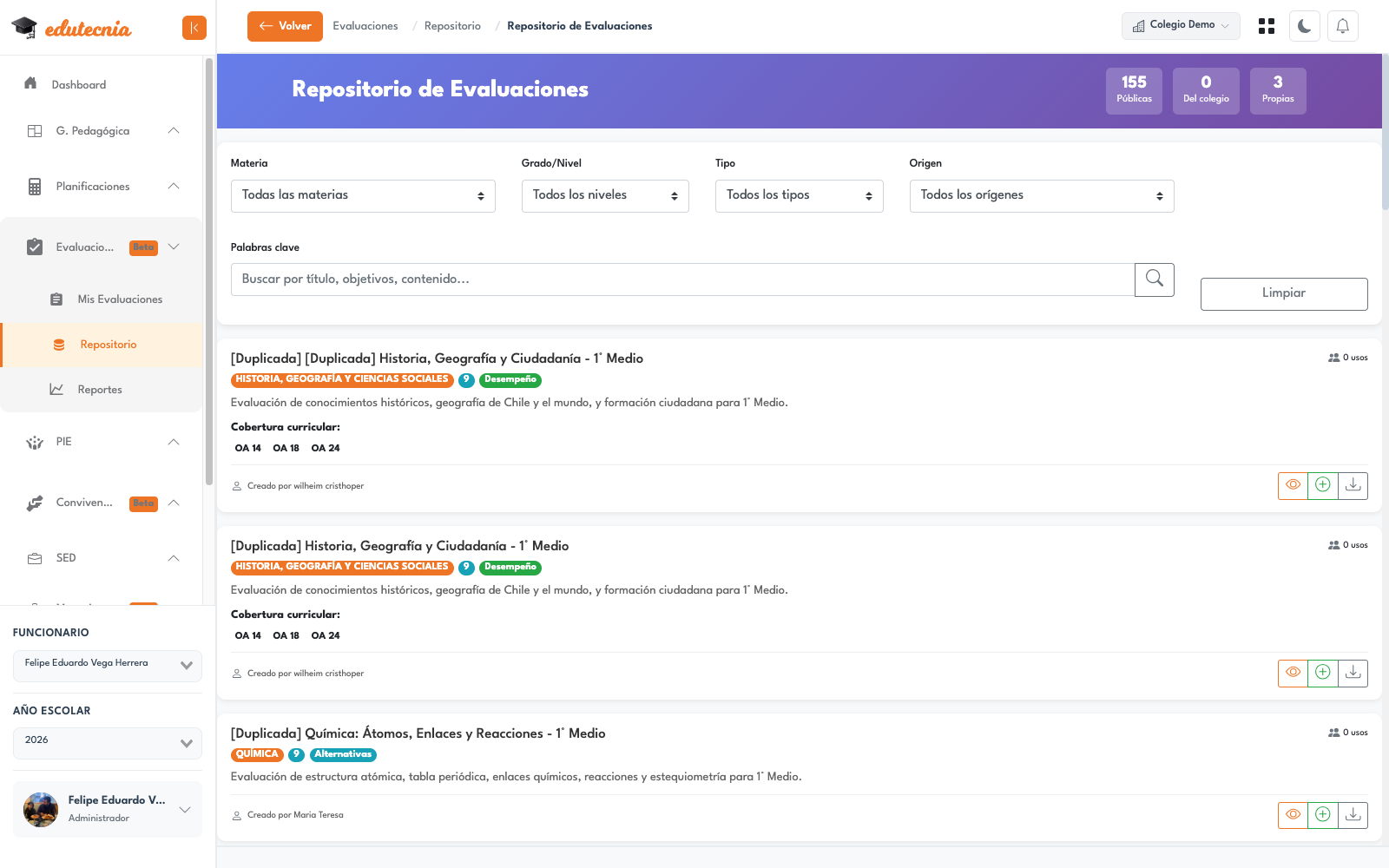Image resolution: width=1389 pixels, height=868 pixels.
Task: Expand the SED menu chevron
Action: [174, 558]
